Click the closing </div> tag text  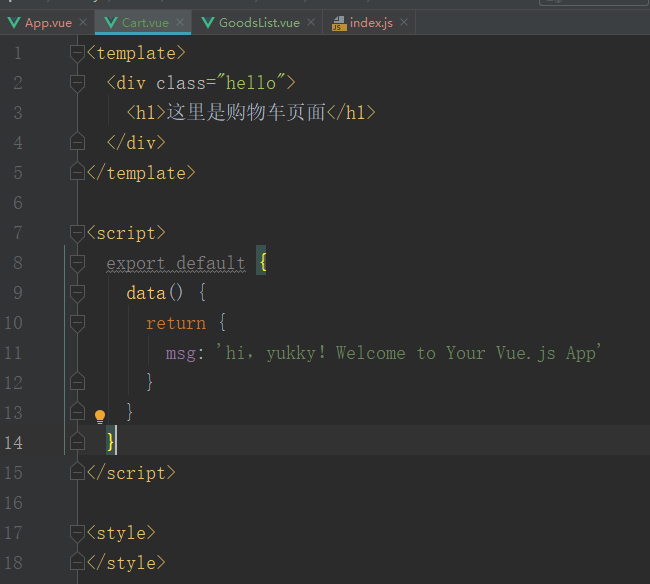(136, 143)
